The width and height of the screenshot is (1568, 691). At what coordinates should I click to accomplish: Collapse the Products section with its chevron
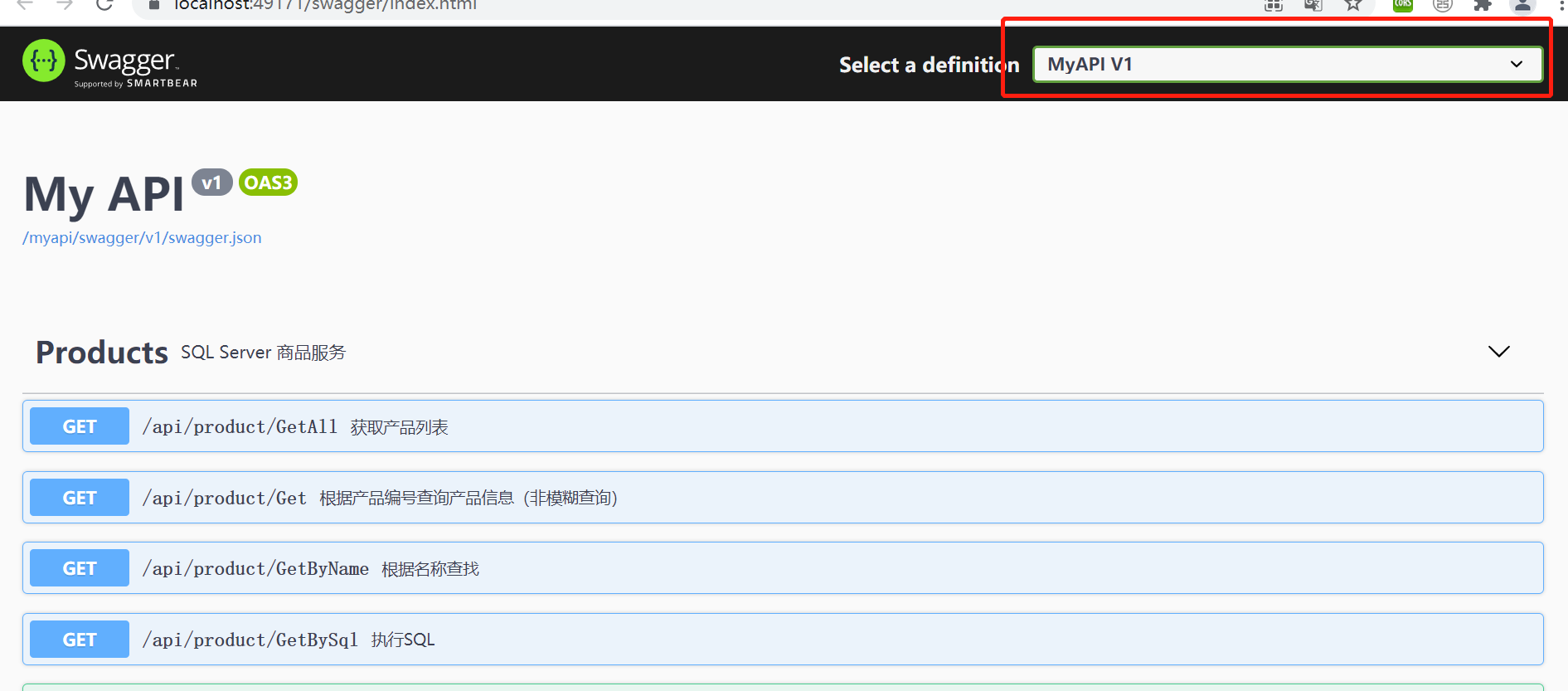click(1498, 352)
